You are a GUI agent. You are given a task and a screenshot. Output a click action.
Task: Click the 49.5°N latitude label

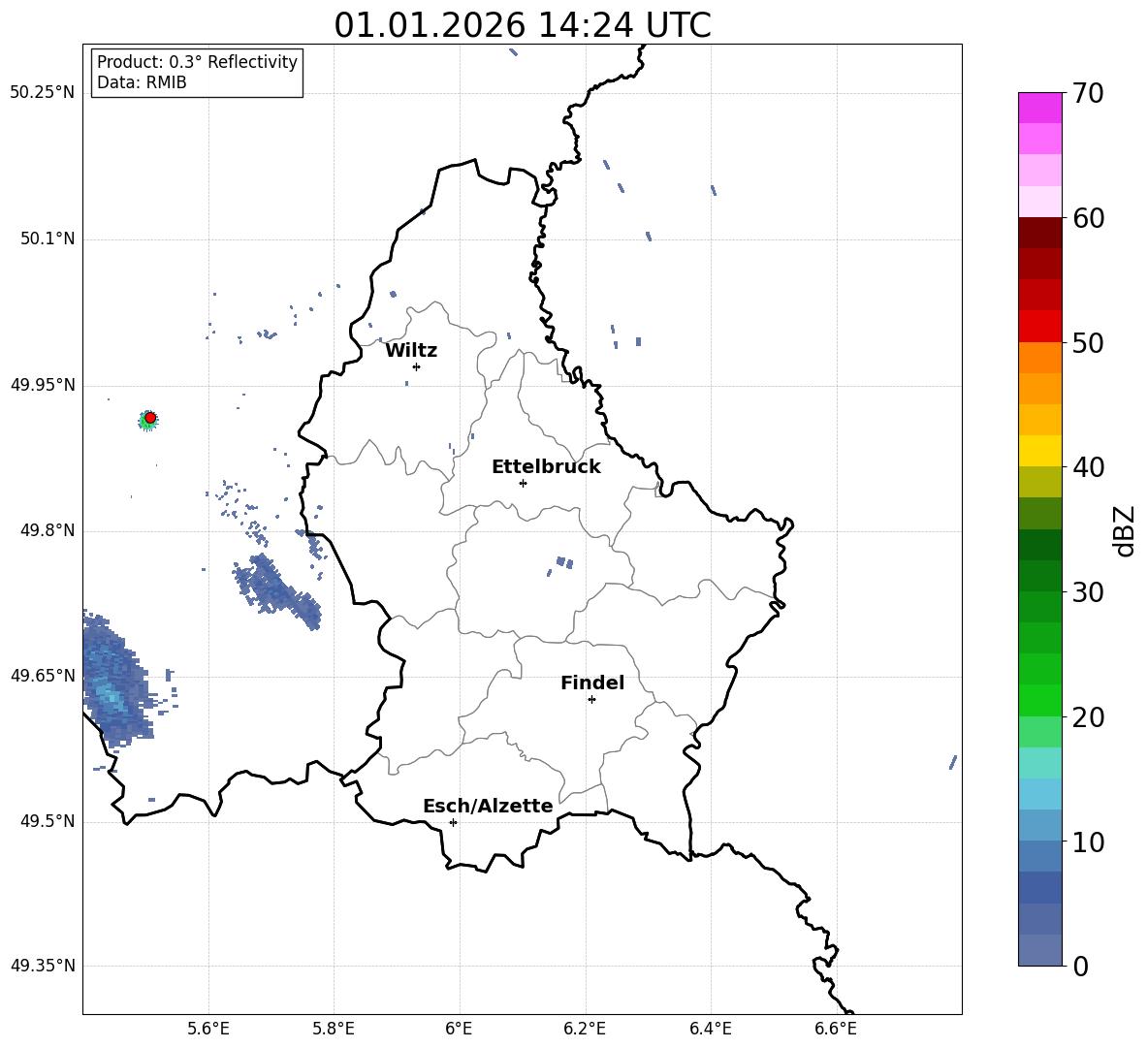[48, 822]
